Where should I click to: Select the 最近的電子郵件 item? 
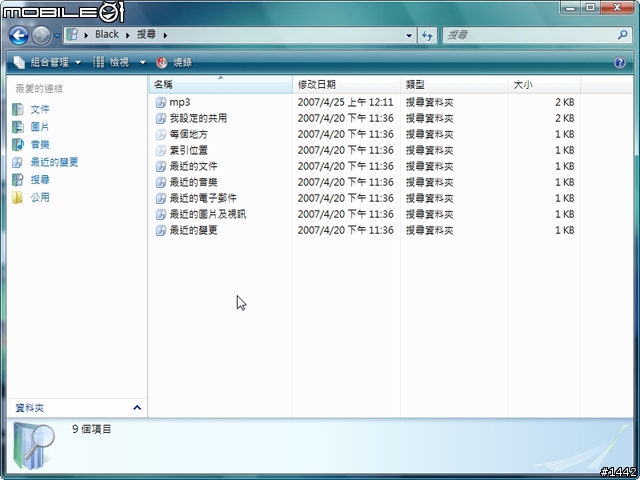point(203,198)
